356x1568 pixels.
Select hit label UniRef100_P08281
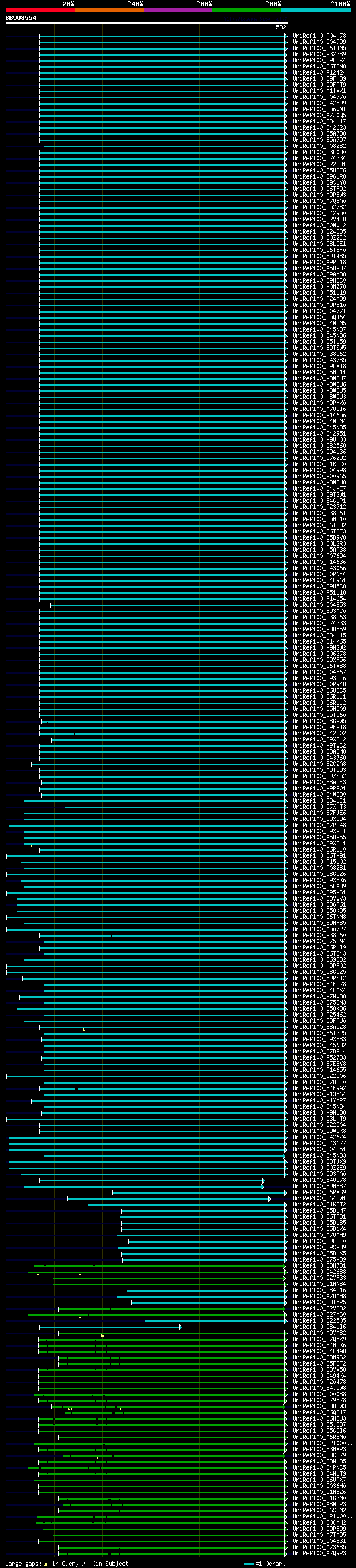click(319, 868)
